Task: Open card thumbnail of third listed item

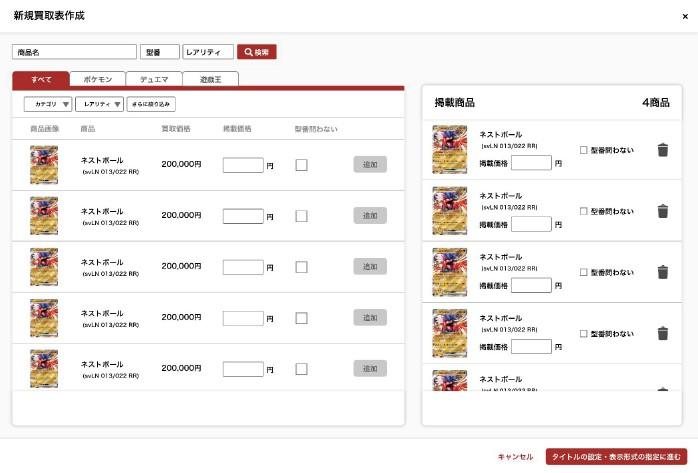Action: [x=450, y=272]
